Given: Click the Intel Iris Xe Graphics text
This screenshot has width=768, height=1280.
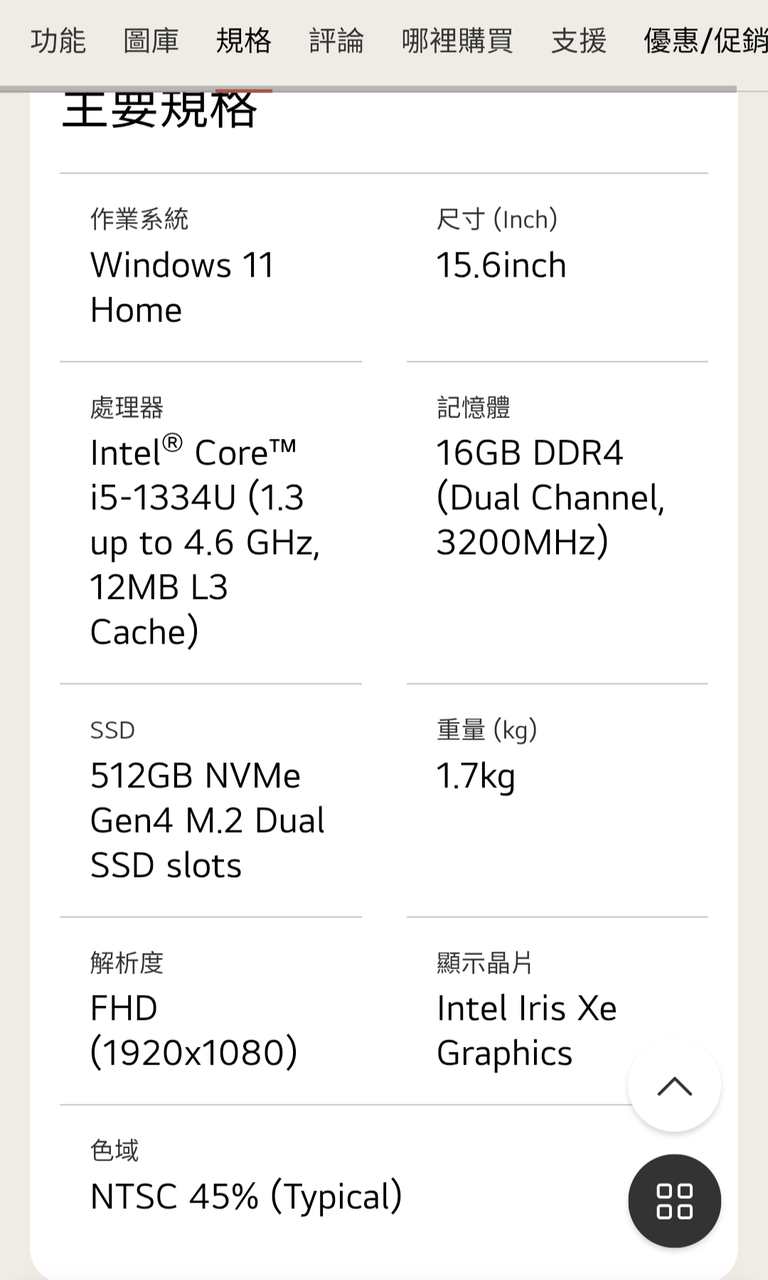Looking at the screenshot, I should (x=526, y=1030).
